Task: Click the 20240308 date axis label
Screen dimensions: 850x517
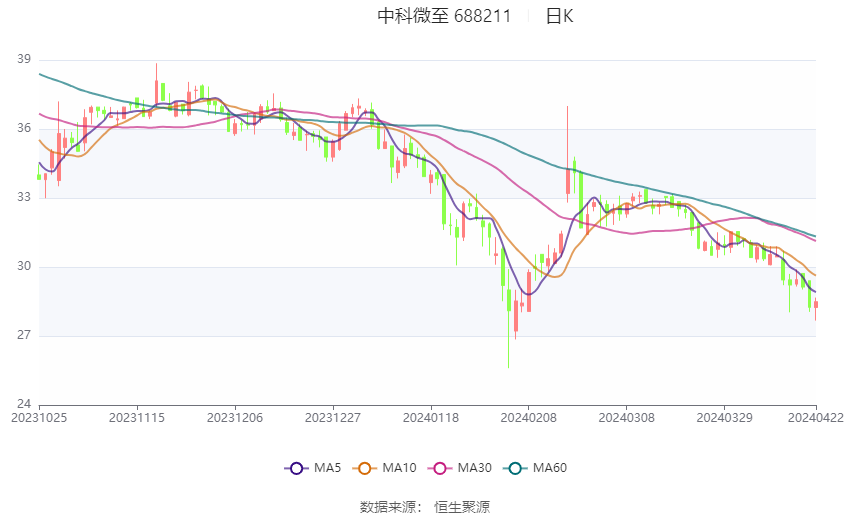Action: point(627,418)
